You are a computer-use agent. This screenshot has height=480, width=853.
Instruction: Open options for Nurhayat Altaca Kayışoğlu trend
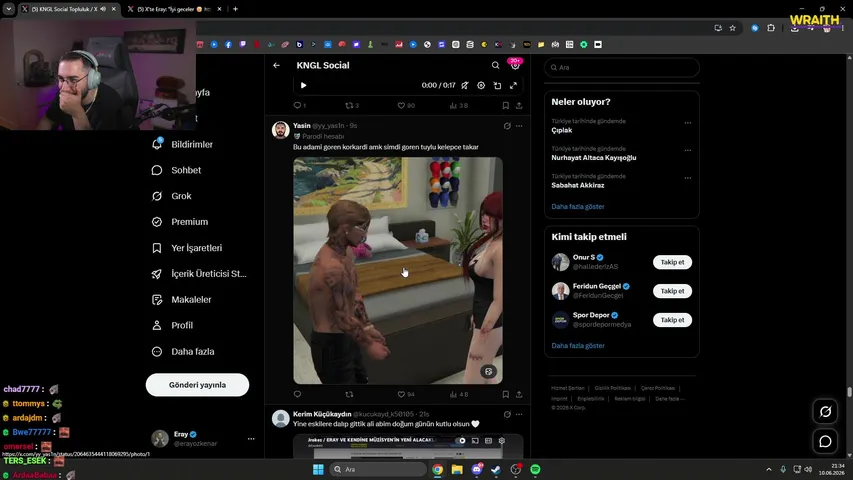click(688, 150)
